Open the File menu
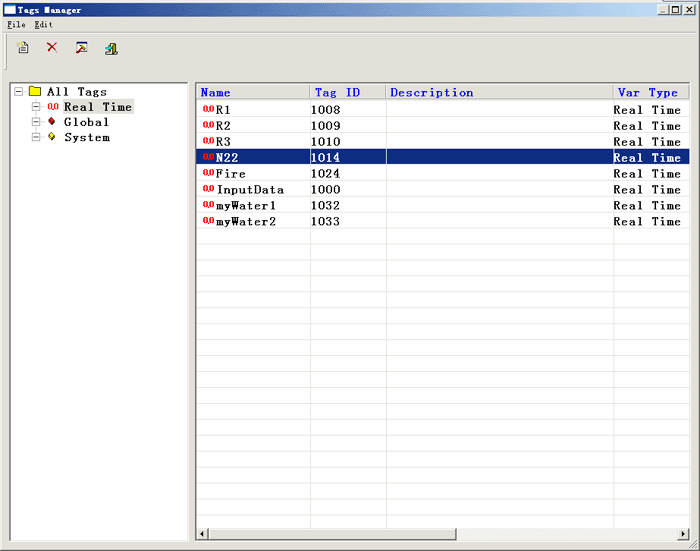 click(16, 25)
